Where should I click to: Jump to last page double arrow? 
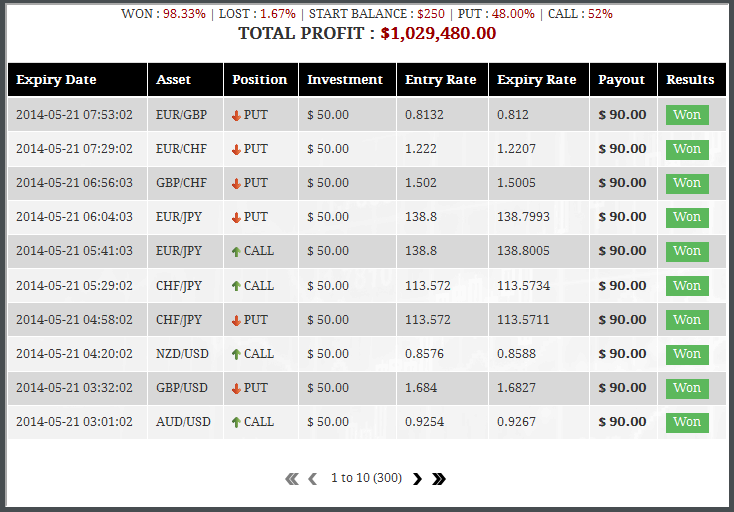[x=439, y=479]
